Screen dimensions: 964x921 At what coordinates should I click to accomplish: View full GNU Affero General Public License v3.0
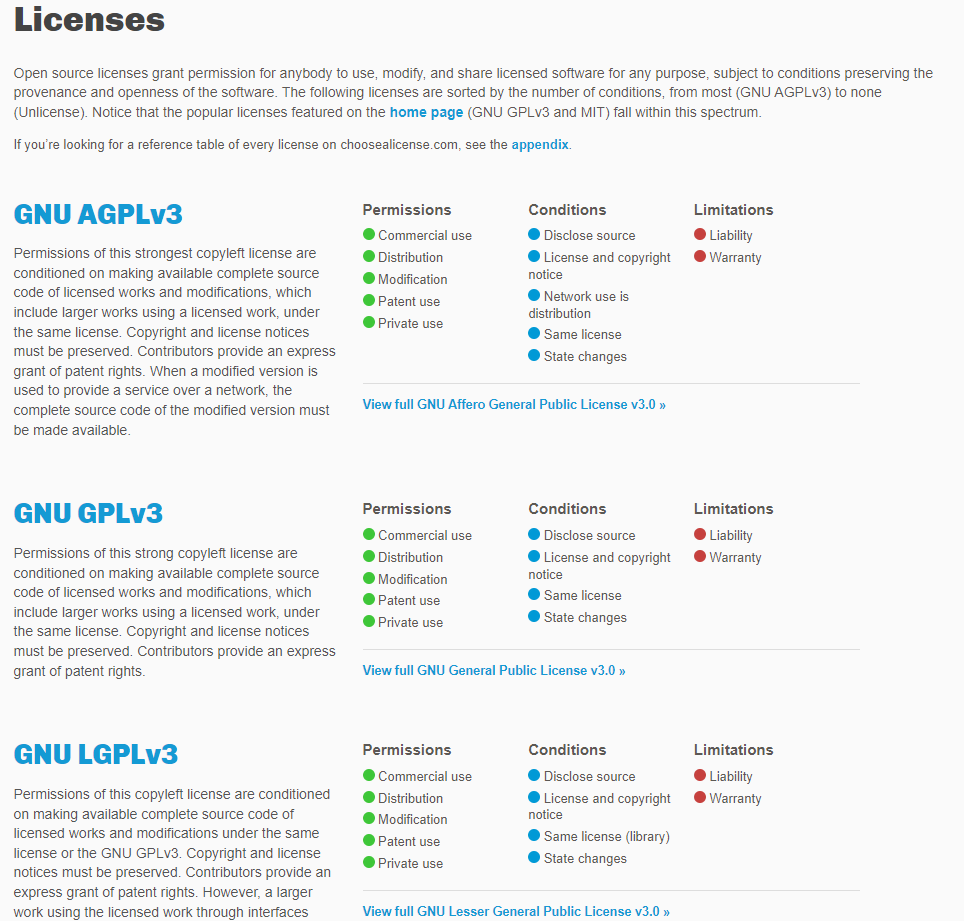pos(514,405)
